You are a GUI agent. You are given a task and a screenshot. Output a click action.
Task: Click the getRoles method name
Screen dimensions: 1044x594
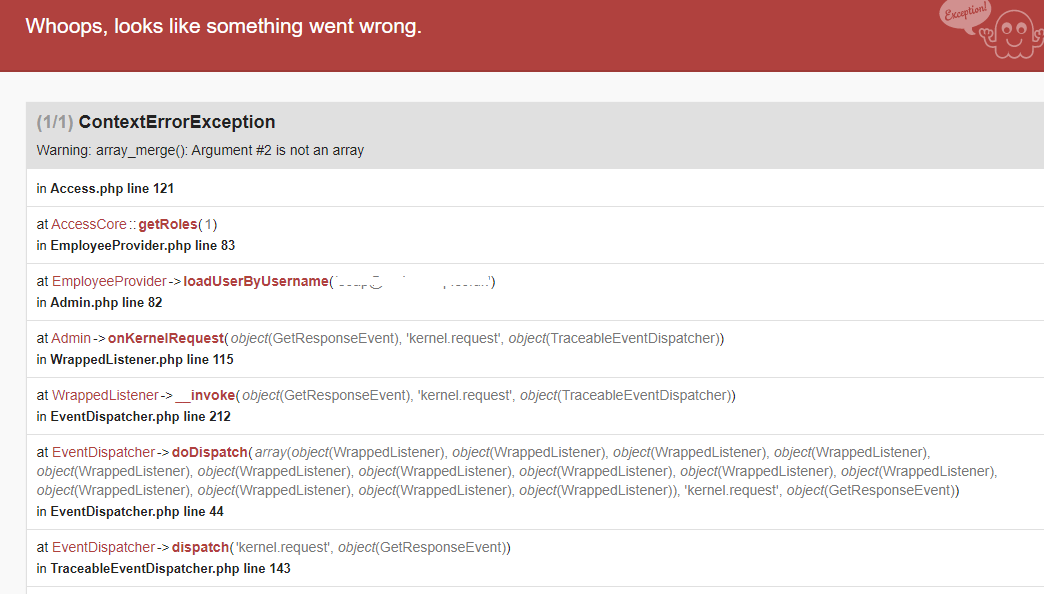167,224
